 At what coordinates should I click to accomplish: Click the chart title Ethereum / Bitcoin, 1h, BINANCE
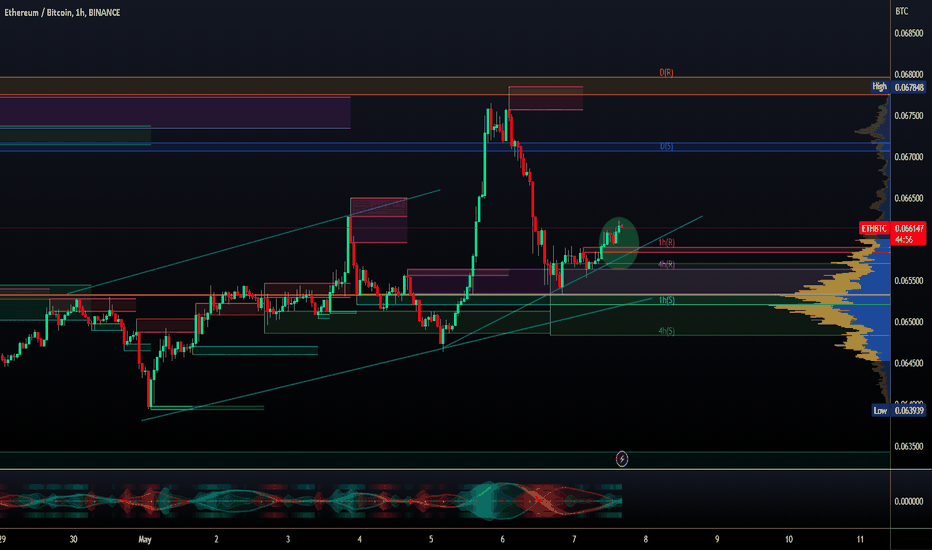(62, 12)
